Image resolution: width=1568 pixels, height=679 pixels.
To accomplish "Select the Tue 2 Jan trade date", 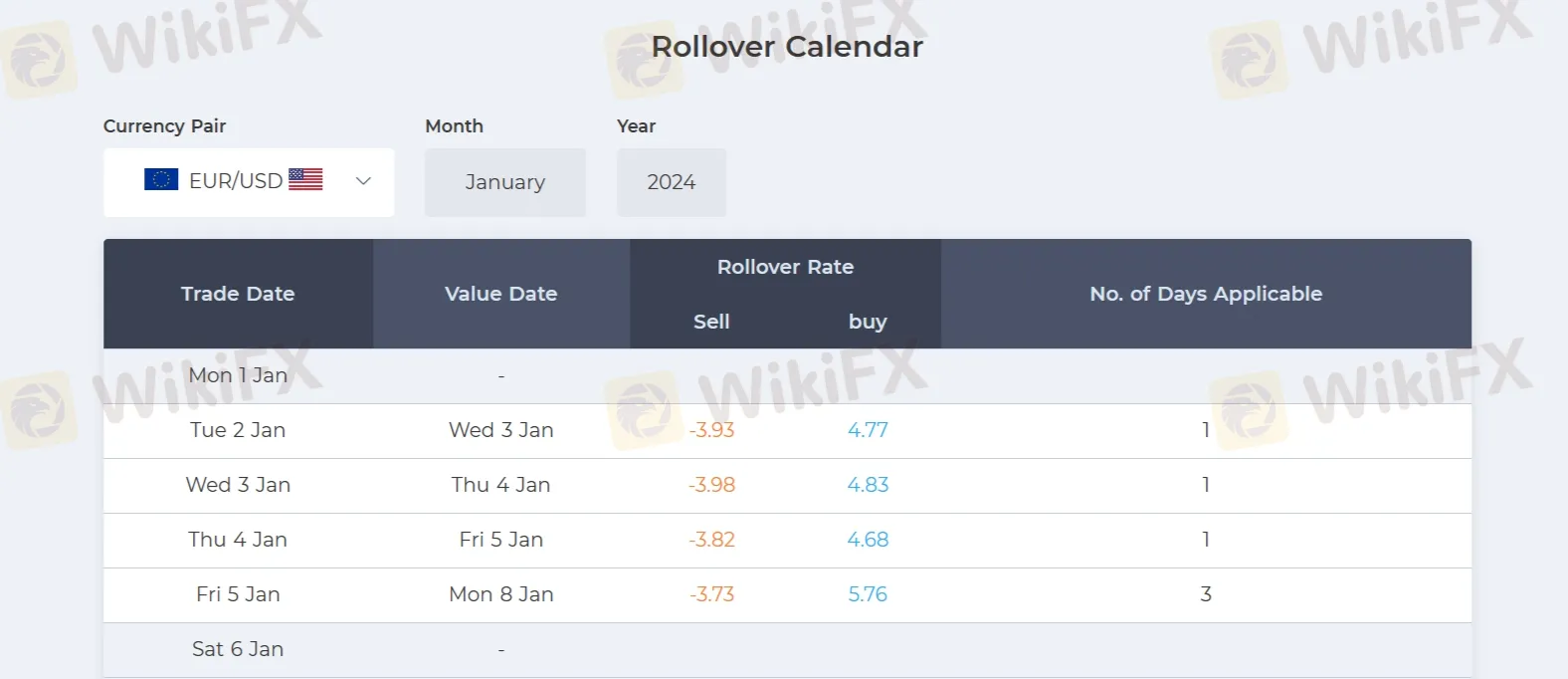I will coord(238,430).
